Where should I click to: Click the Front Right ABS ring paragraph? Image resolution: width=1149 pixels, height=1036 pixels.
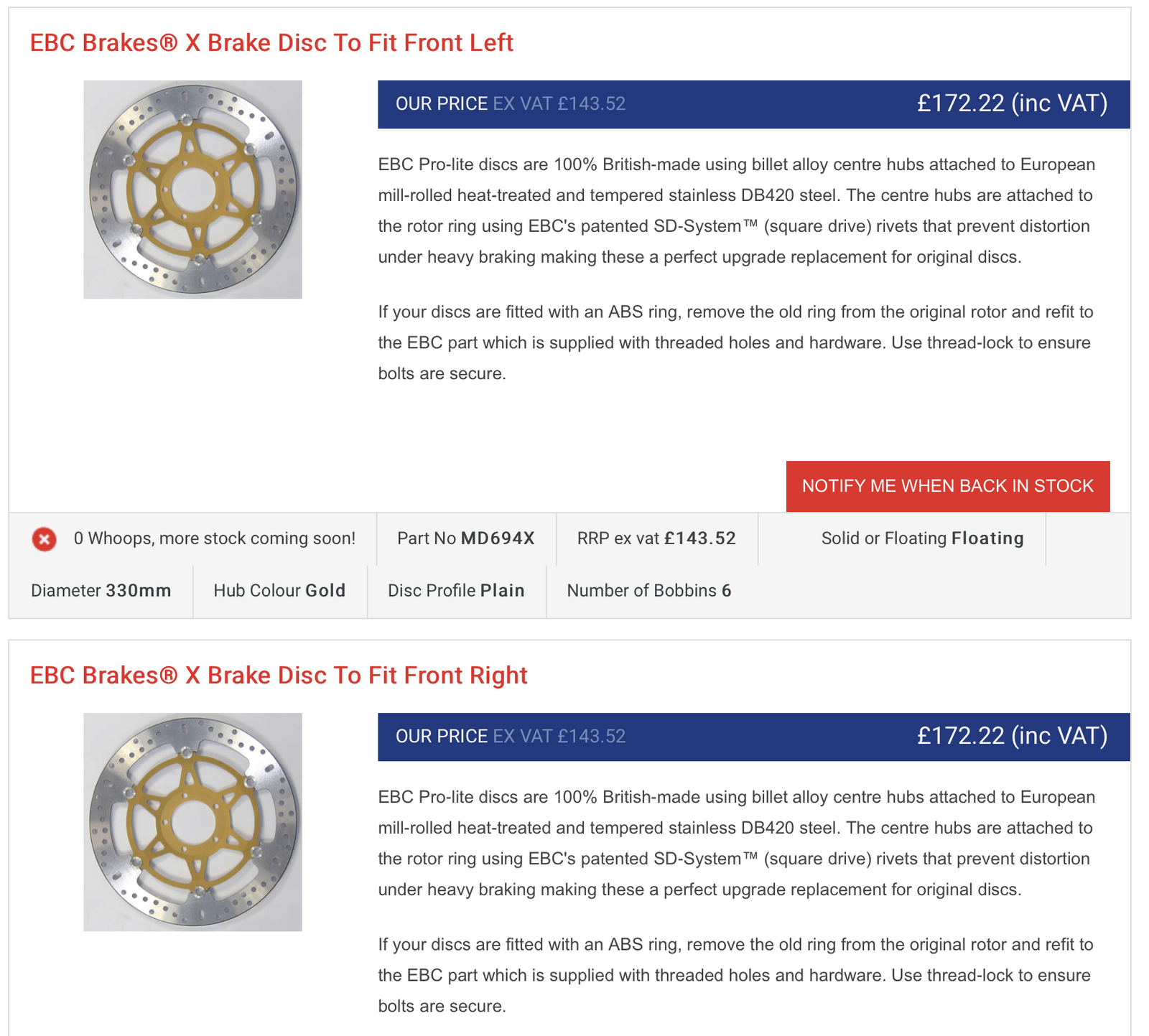736,975
